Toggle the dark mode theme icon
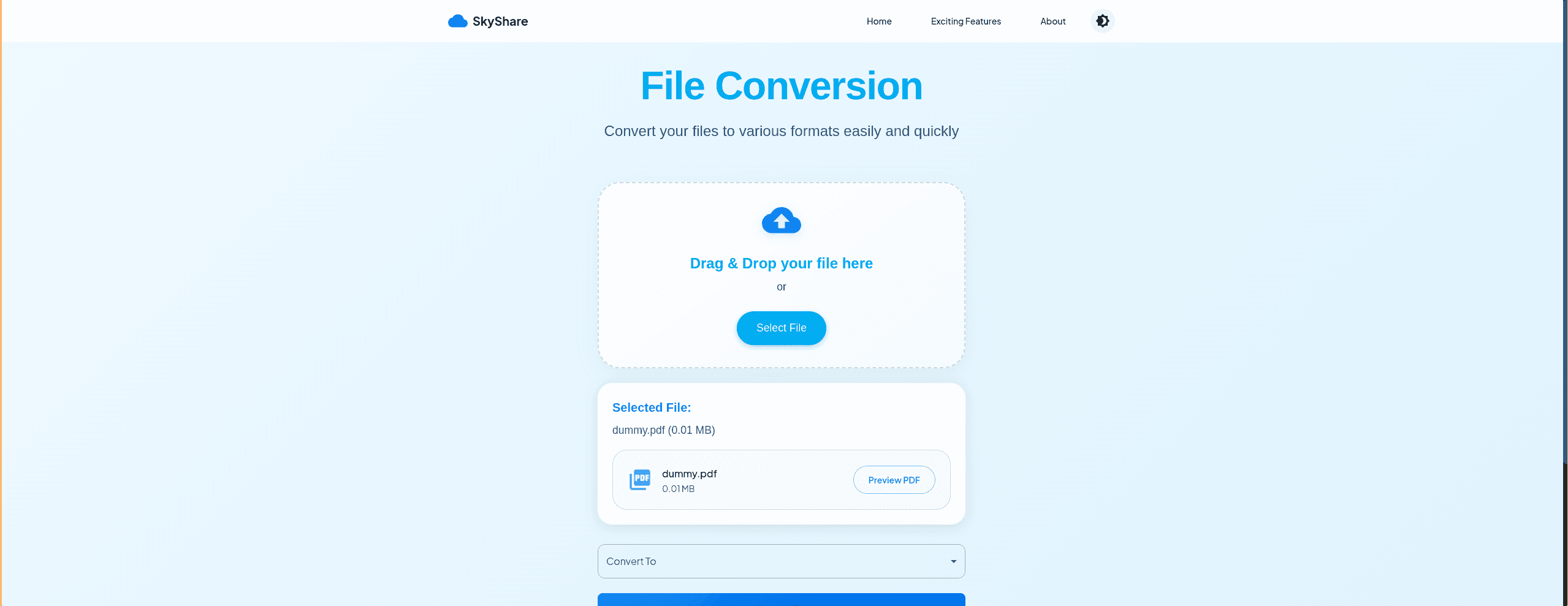The width and height of the screenshot is (1568, 606). pyautogui.click(x=1102, y=21)
